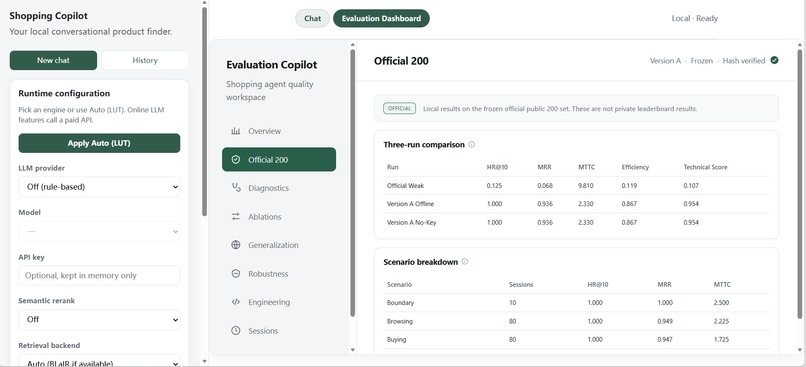Switch to the Evaluation Dashboard tab
Screen dimensions: 806x367
click(381, 19)
